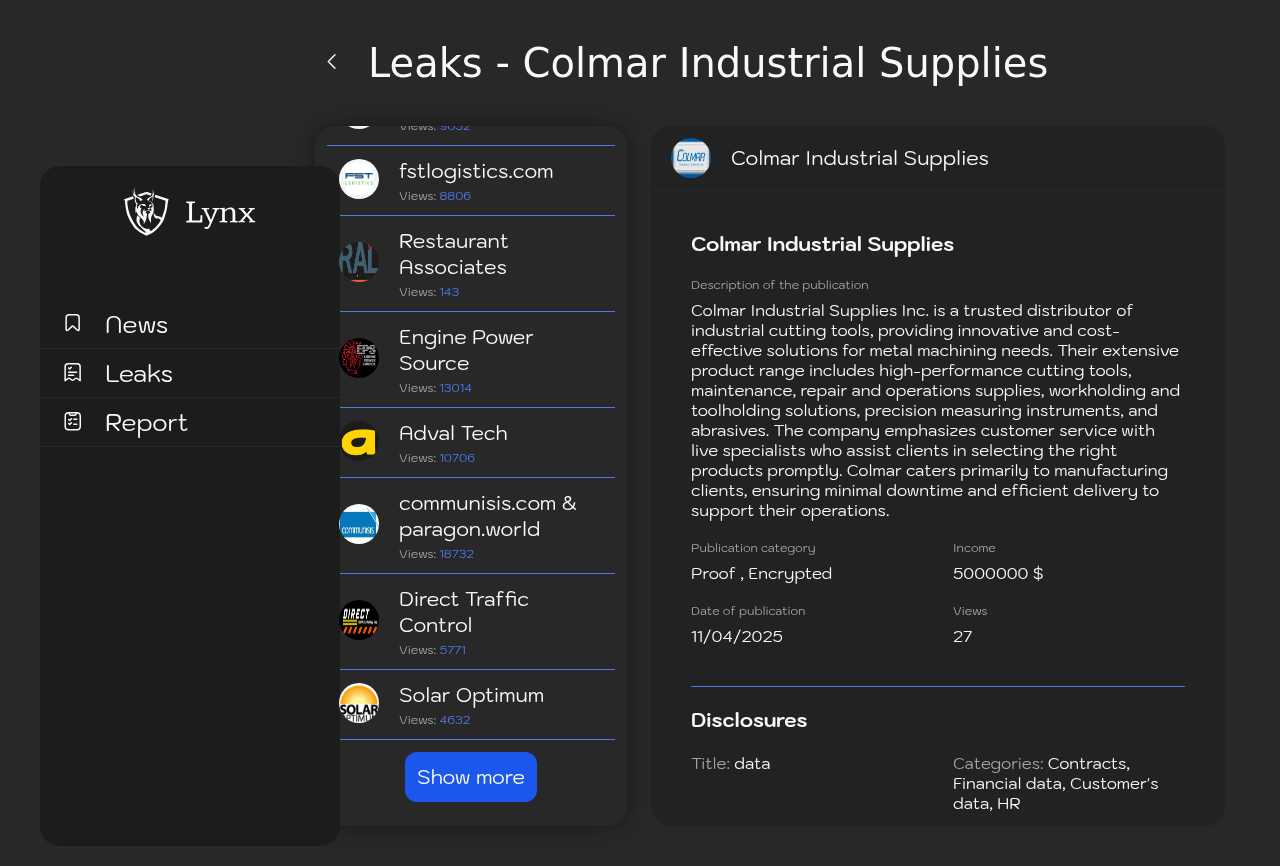Viewport: 1280px width, 866px height.
Task: Click the Date of publication label
Action: click(x=748, y=611)
